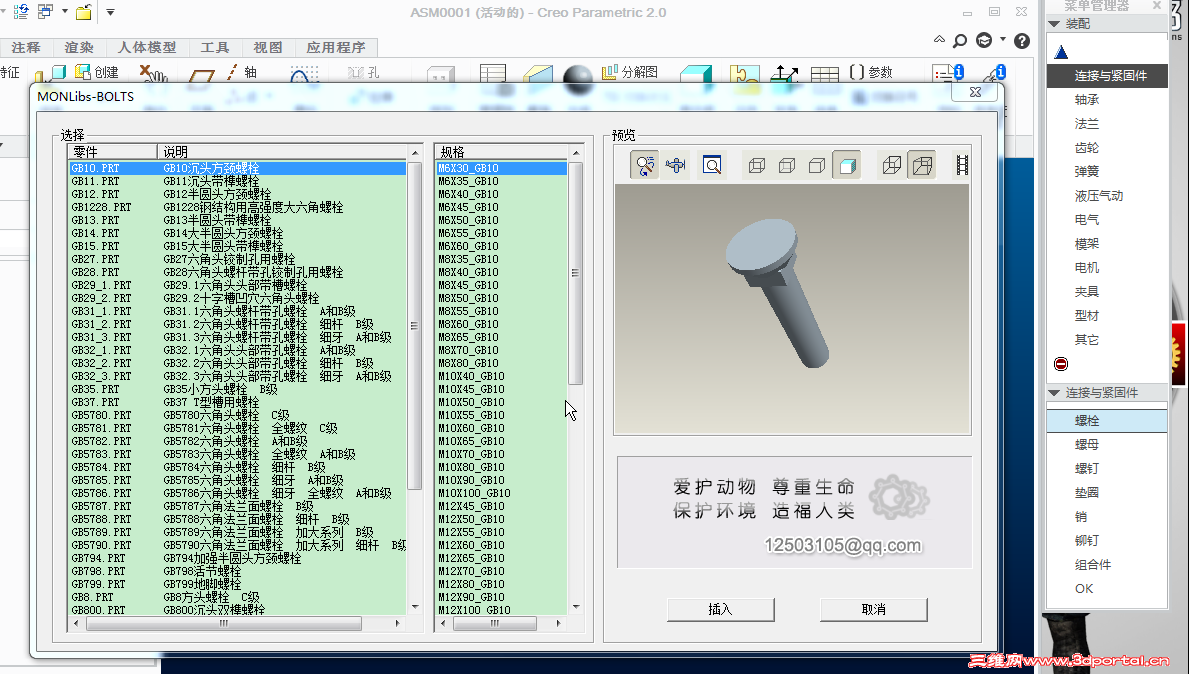Activate fly-through airplane view mode
Screen dimensions: 1189x674
click(675, 165)
